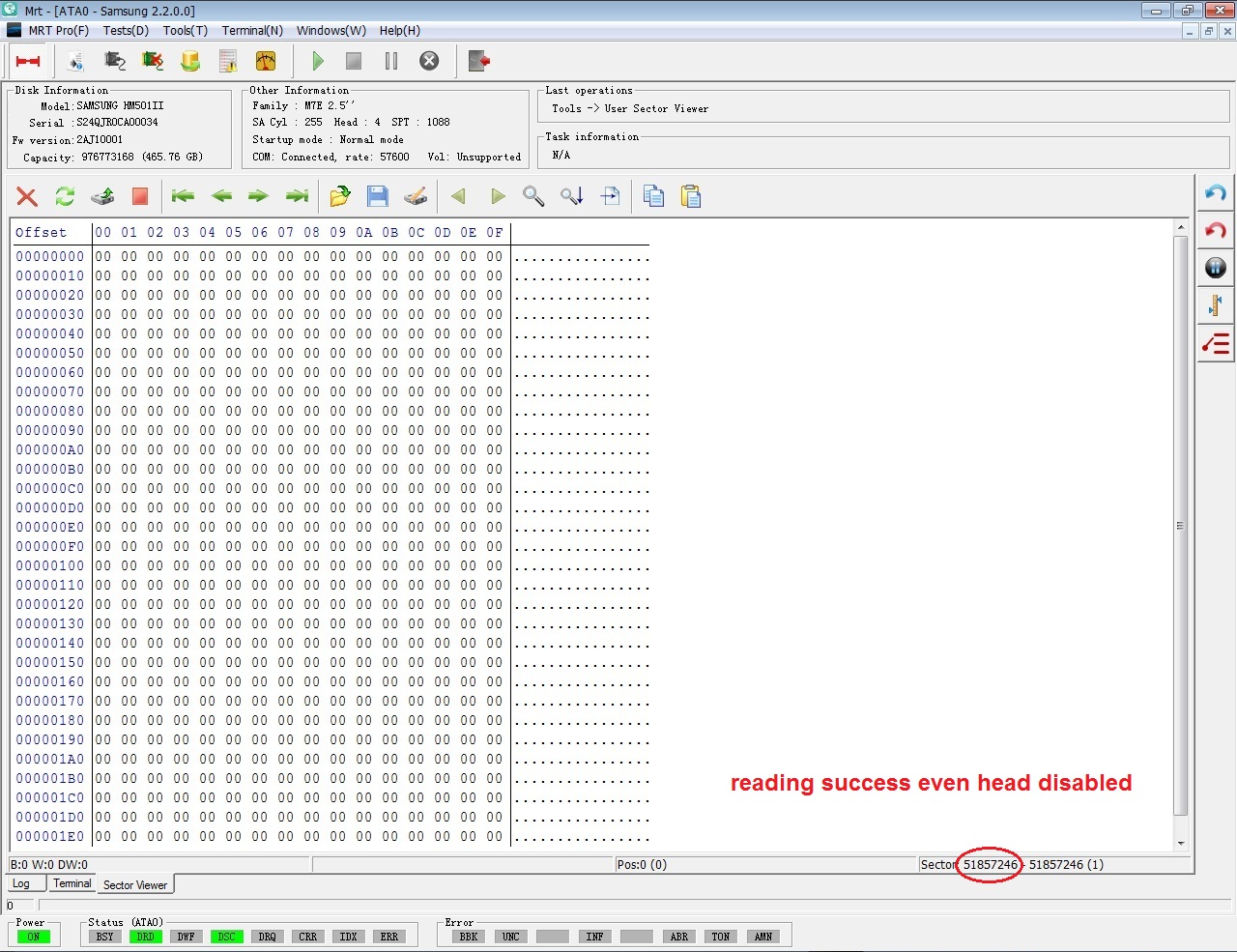
Task: Click the red delete X icon
Action: pyautogui.click(x=27, y=197)
